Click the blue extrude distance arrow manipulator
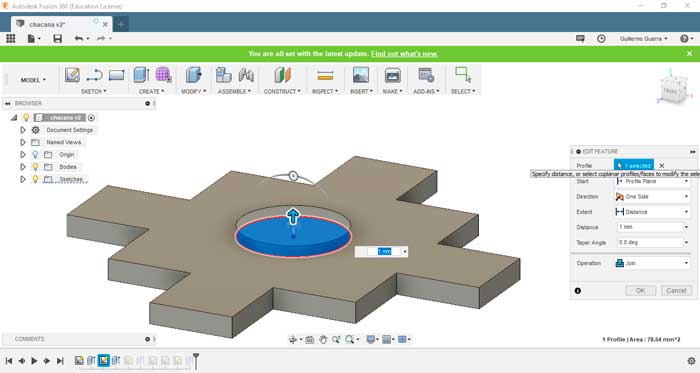700x373 pixels. pyautogui.click(x=293, y=216)
